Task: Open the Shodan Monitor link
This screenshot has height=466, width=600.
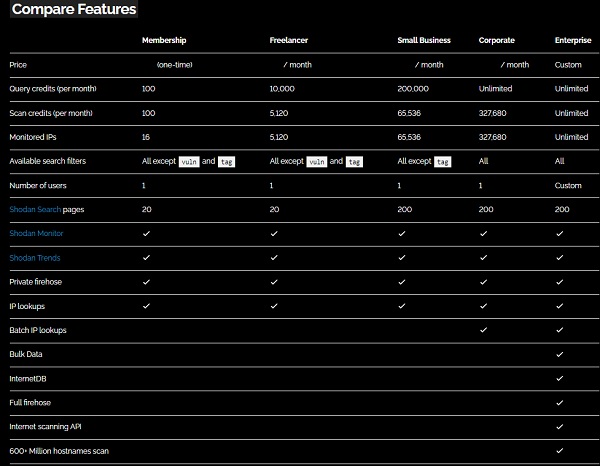Action: pyautogui.click(x=36, y=233)
